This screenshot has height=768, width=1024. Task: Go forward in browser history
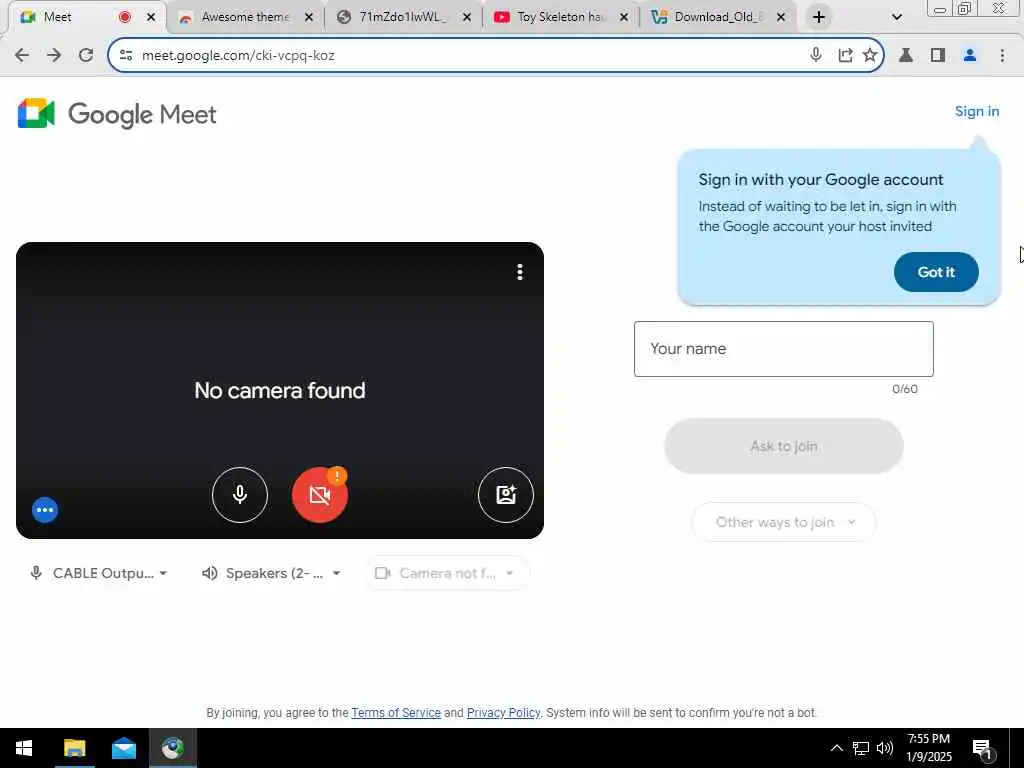(54, 55)
